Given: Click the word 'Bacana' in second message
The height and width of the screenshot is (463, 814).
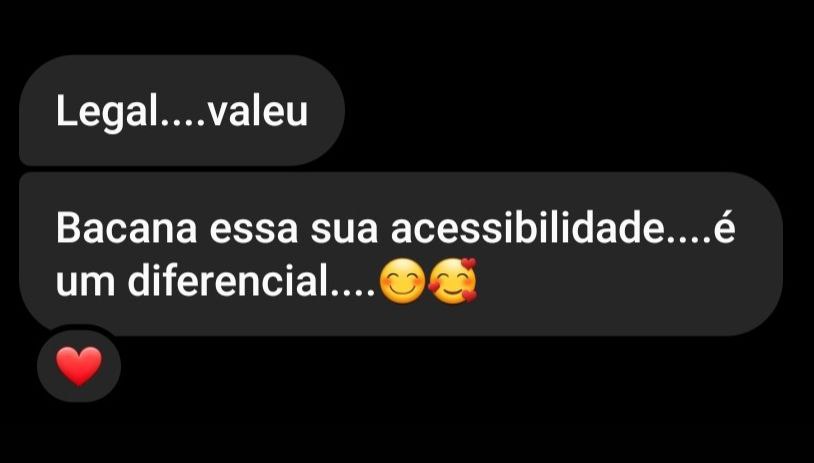Looking at the screenshot, I should 126,229.
